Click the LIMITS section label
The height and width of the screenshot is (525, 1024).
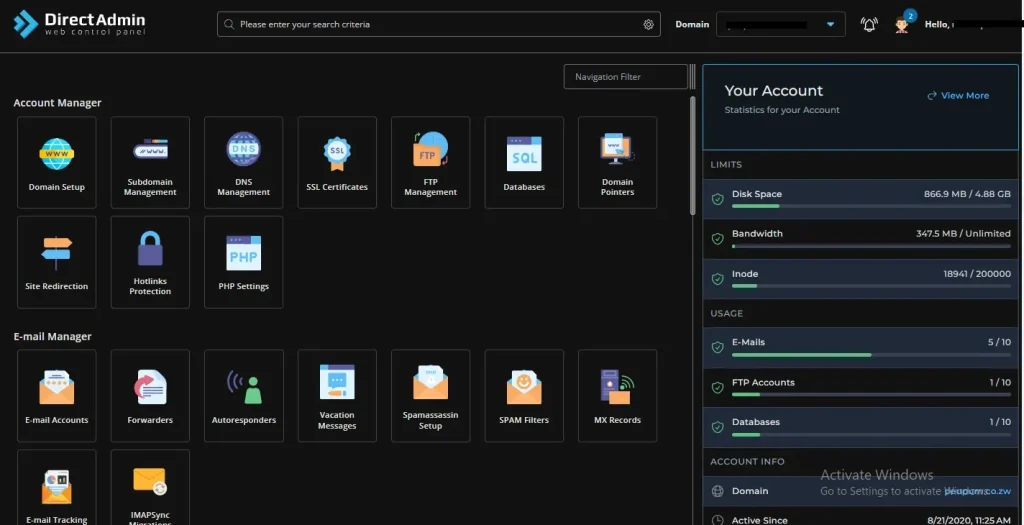pos(726,165)
